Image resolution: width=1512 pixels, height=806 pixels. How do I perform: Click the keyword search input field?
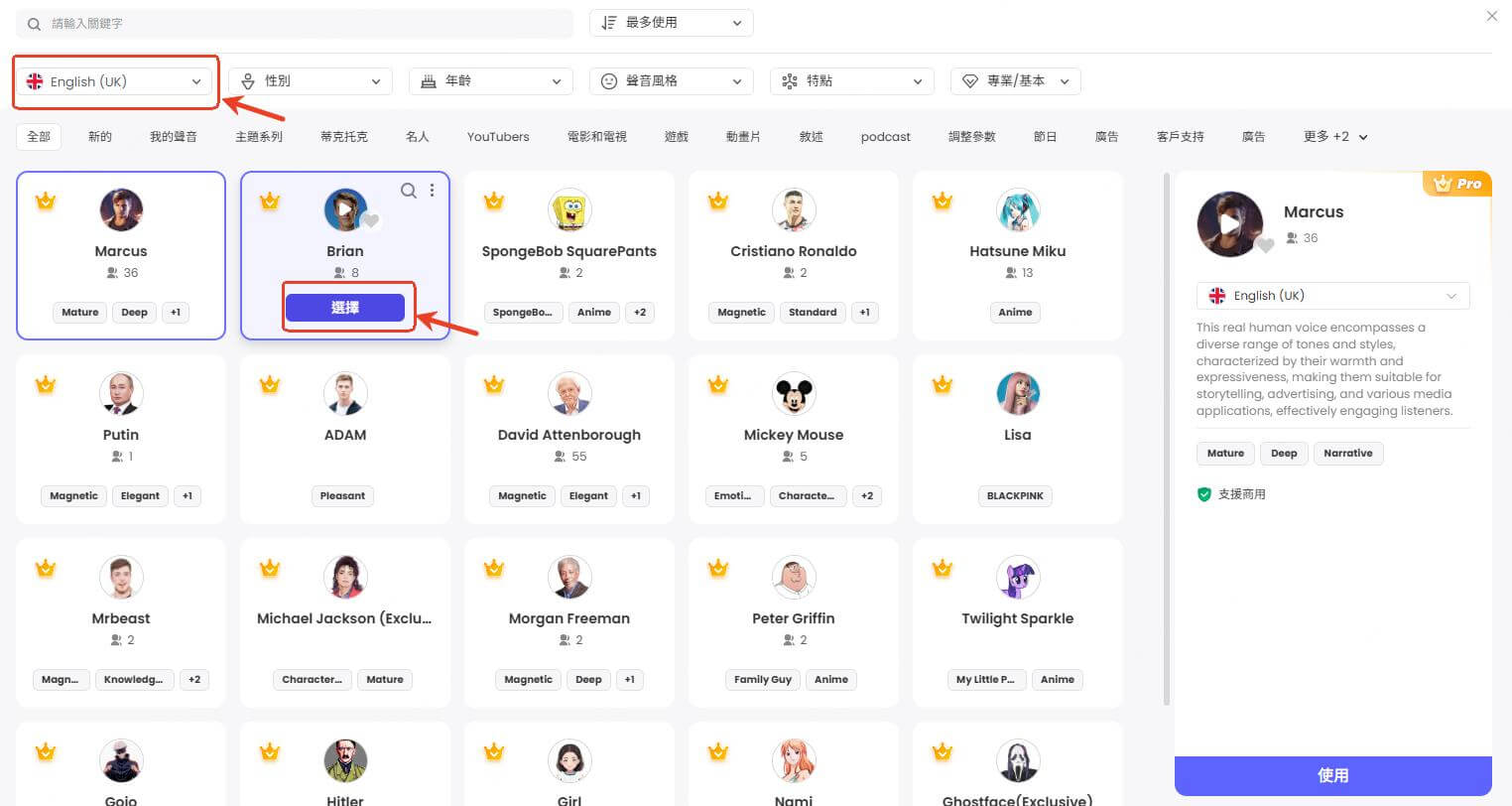coord(295,23)
